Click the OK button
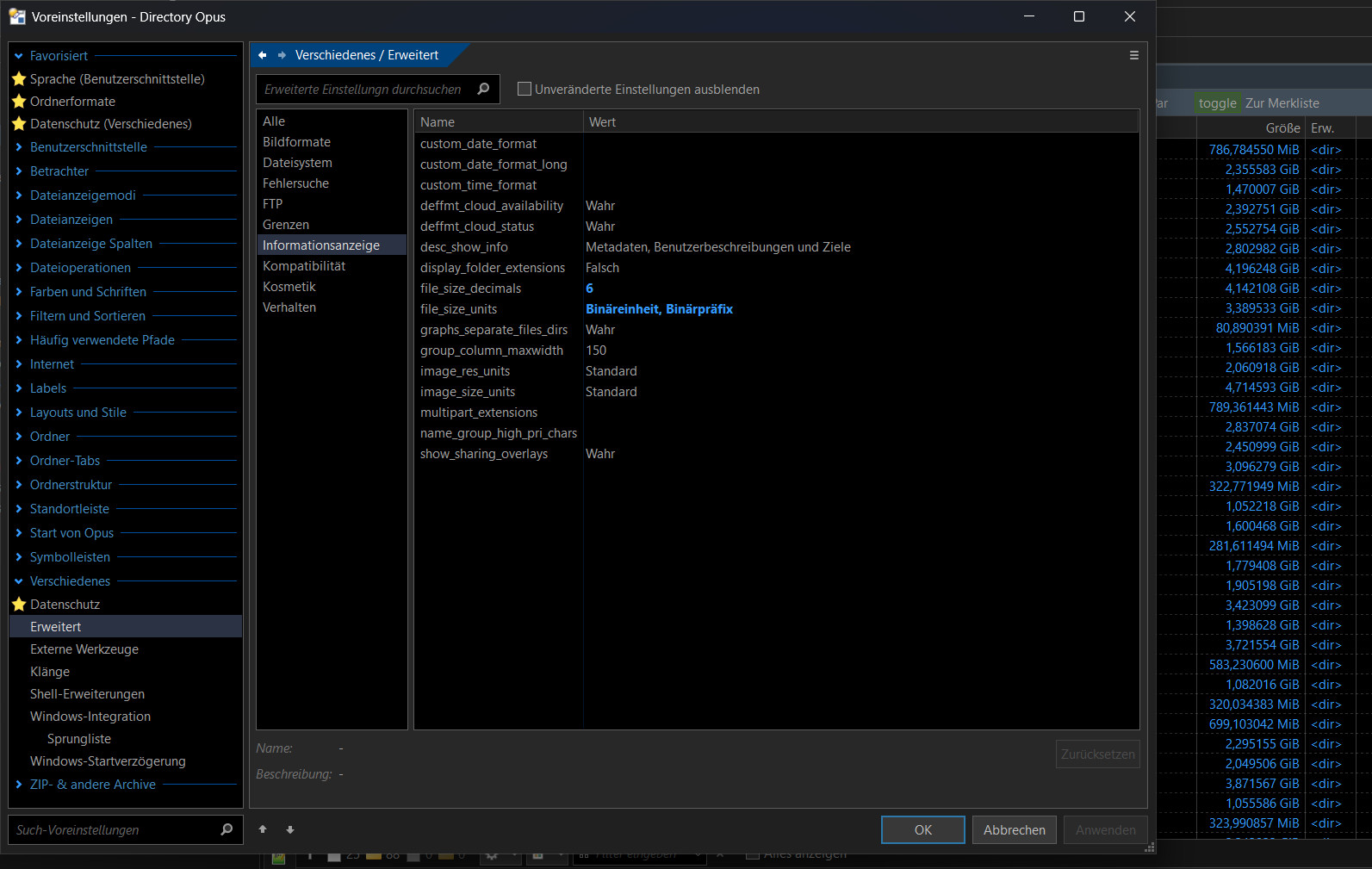The image size is (1372, 869). pos(923,829)
